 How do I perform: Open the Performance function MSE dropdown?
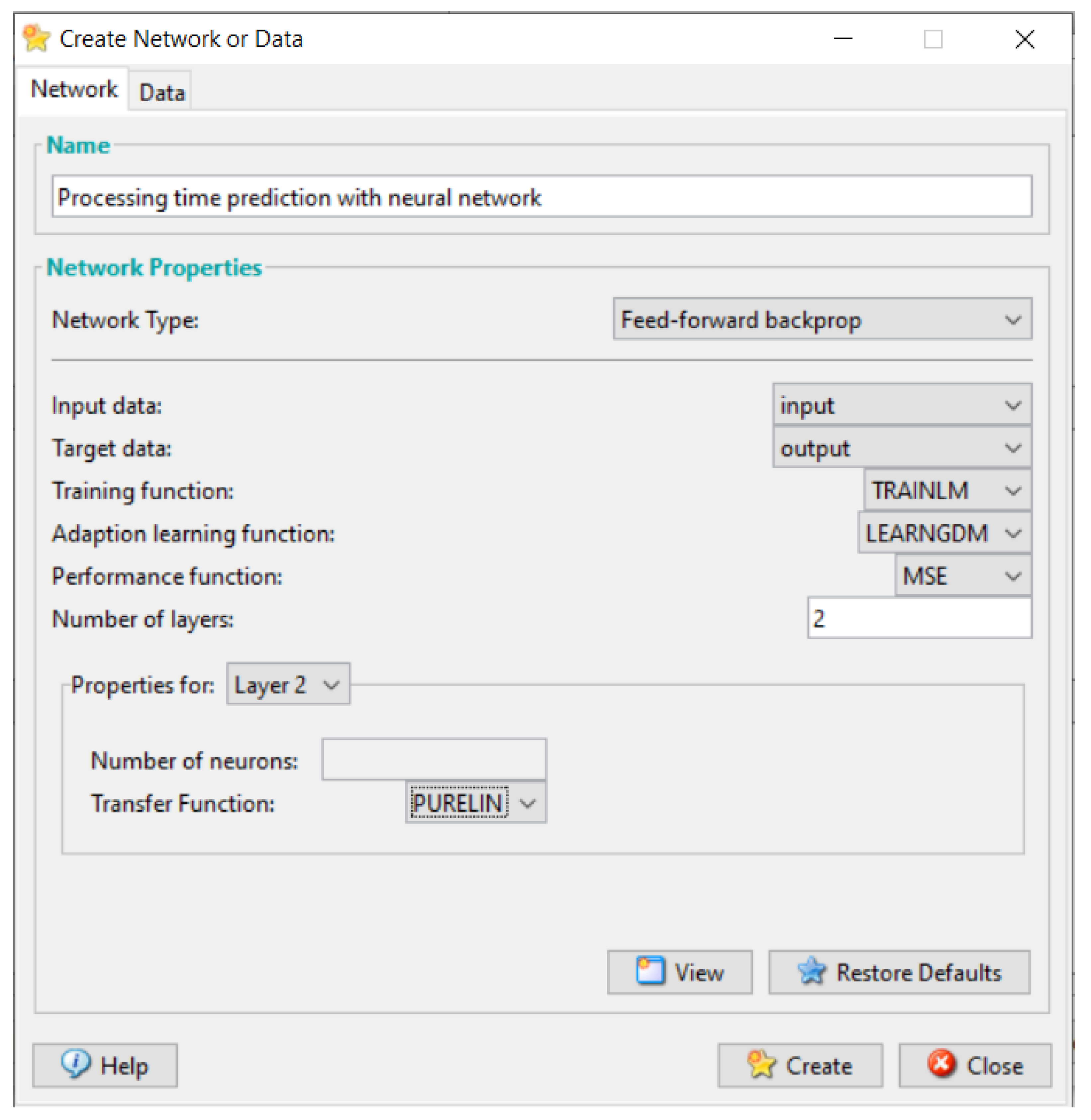[963, 575]
